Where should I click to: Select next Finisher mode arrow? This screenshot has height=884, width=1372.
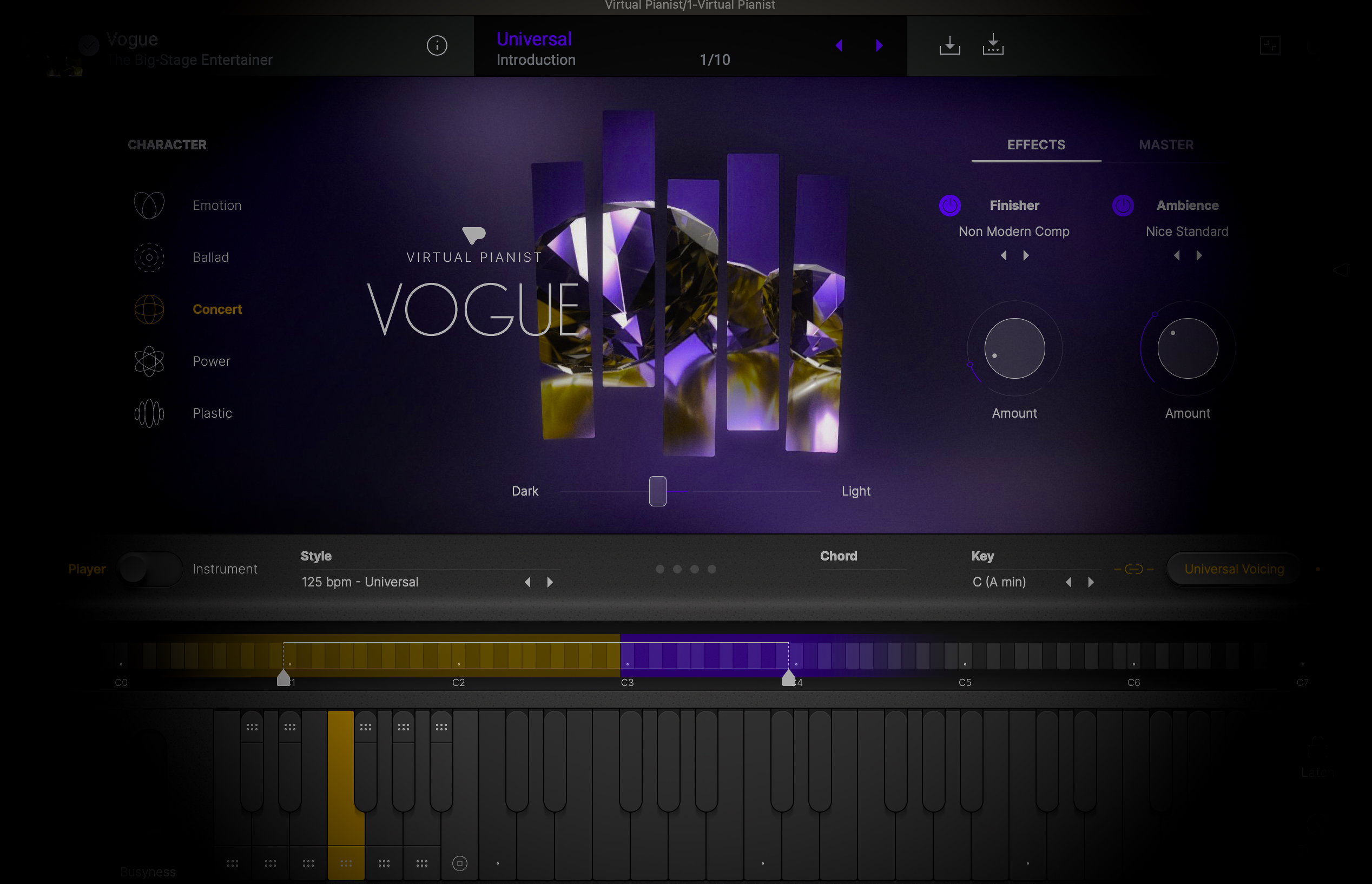coord(1026,255)
